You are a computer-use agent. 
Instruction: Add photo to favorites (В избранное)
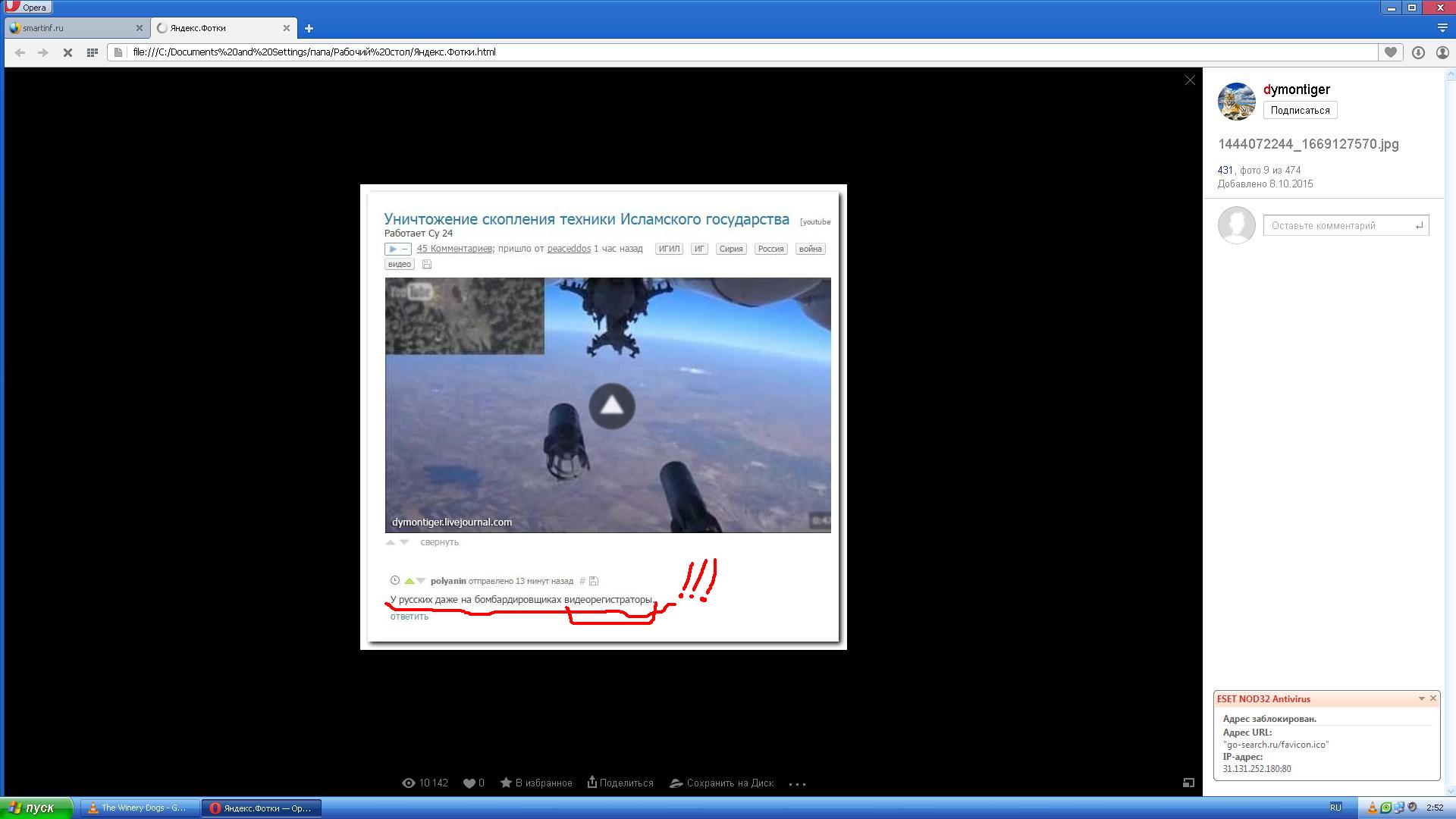point(536,783)
